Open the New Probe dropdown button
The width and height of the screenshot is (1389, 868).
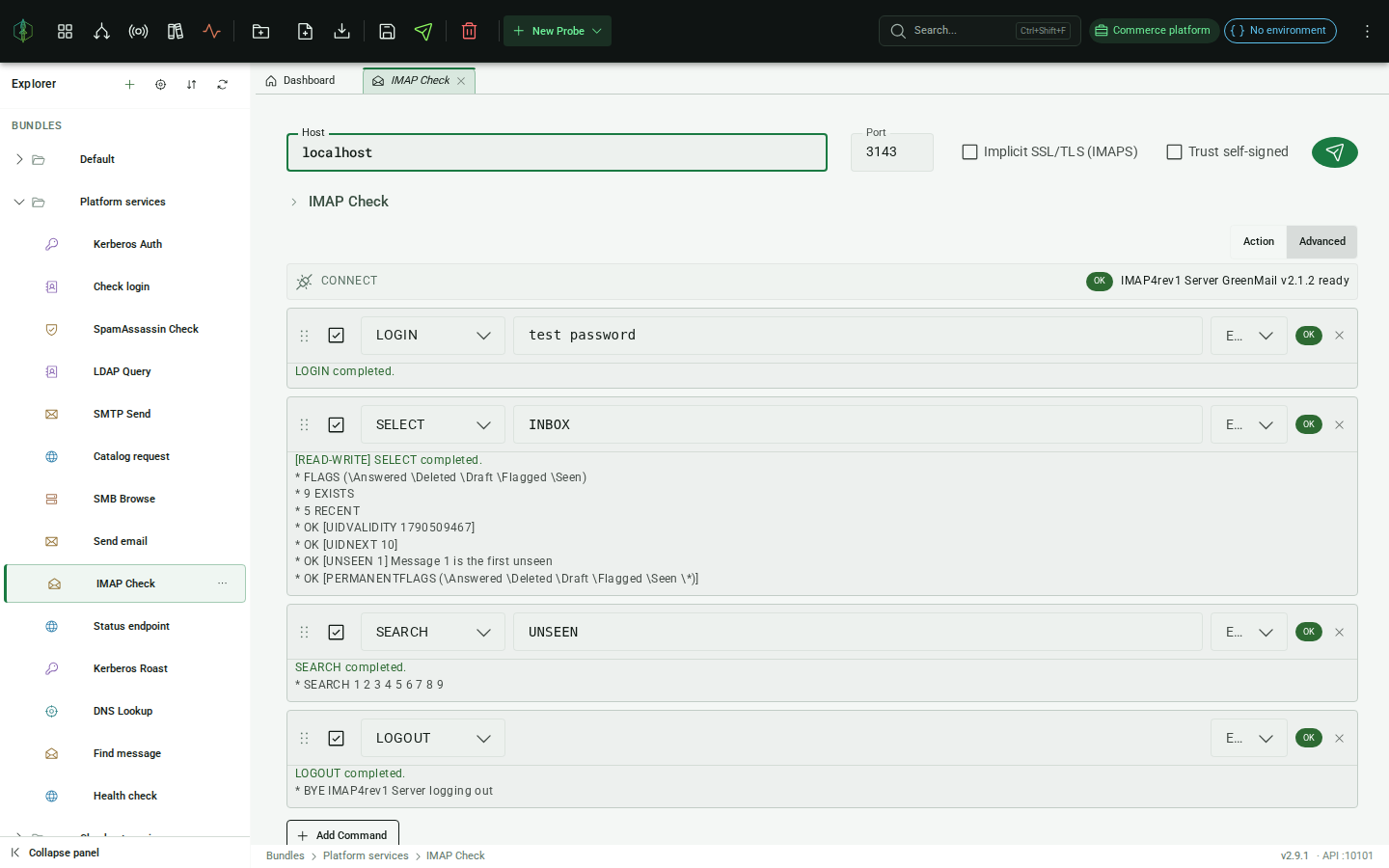point(558,31)
